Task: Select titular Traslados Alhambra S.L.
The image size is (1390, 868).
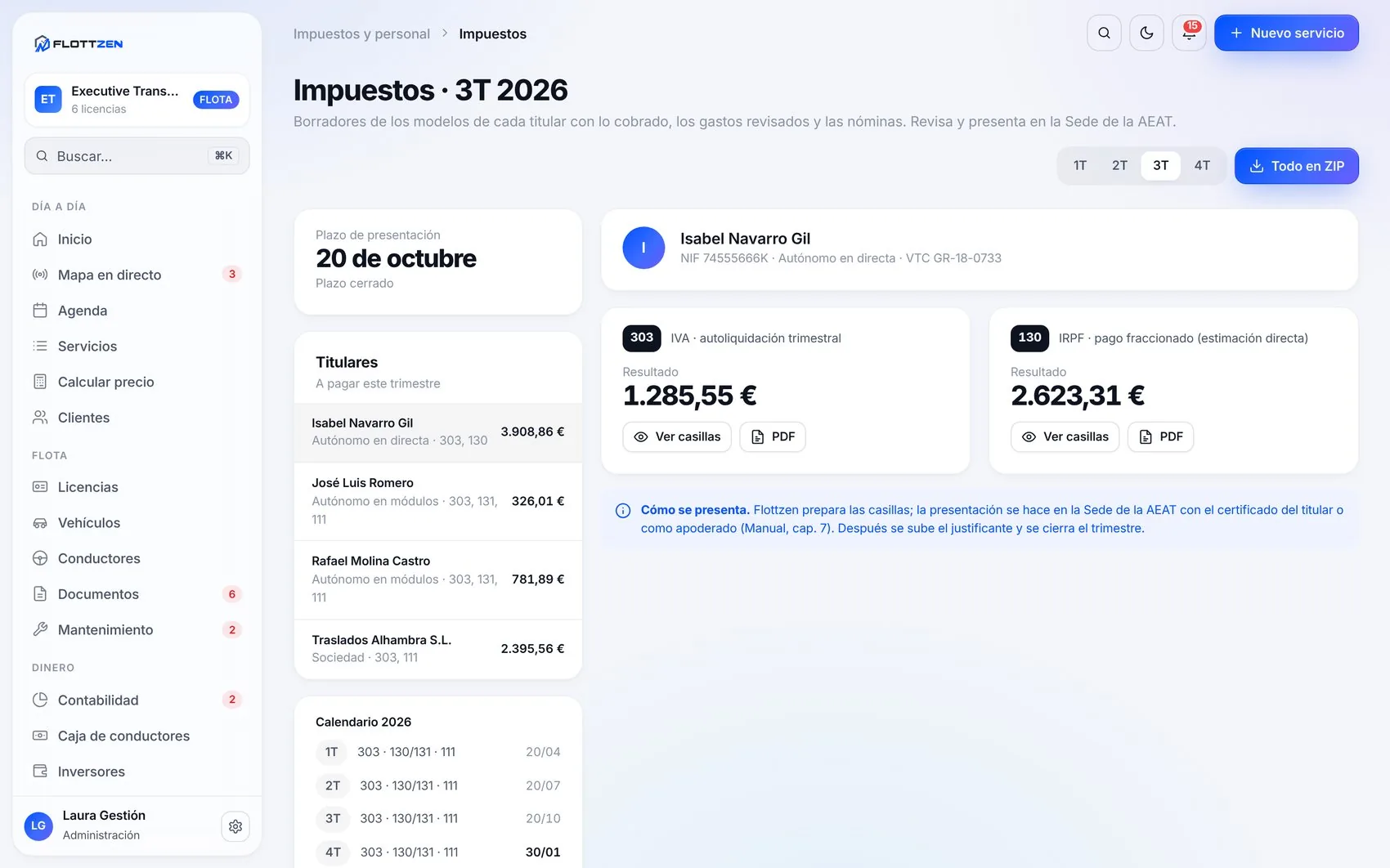Action: pos(438,649)
